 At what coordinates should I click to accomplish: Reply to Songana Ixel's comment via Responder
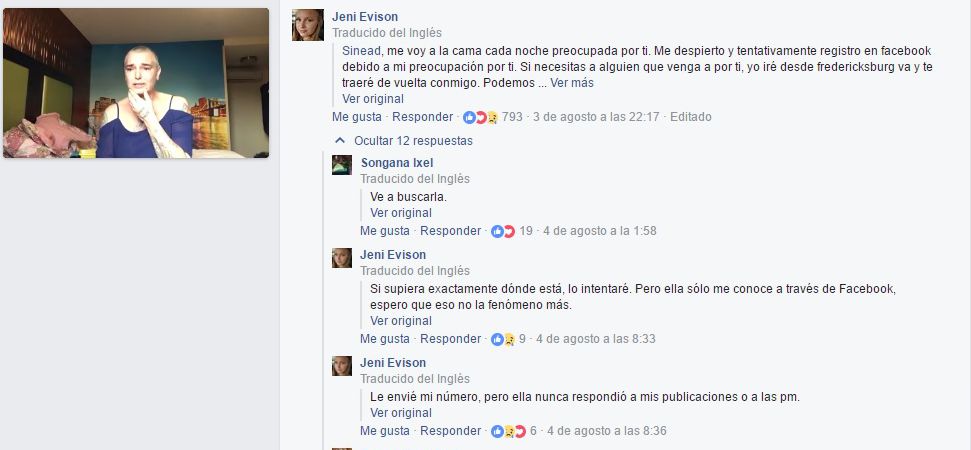pyautogui.click(x=450, y=231)
